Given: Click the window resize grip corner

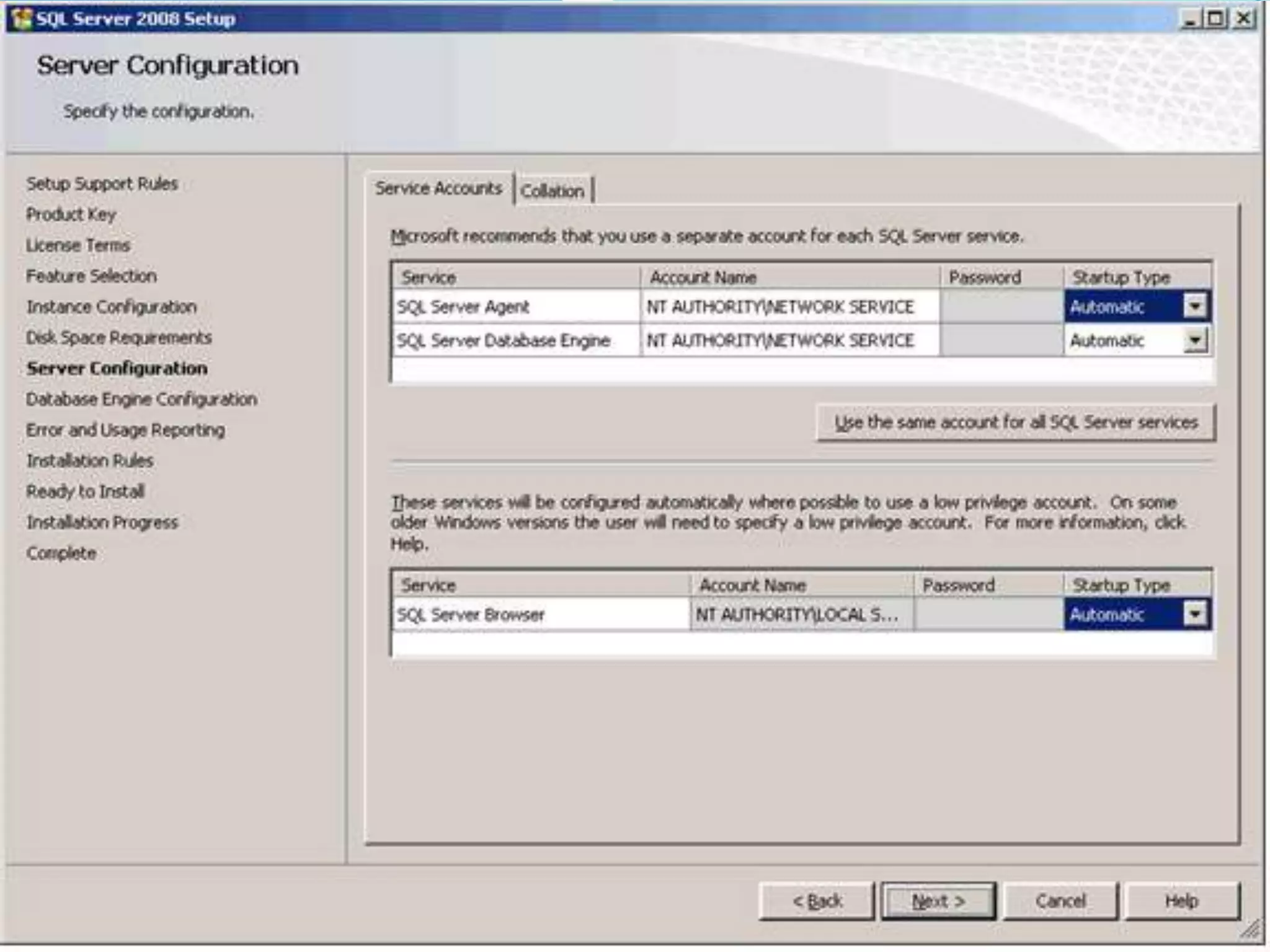Looking at the screenshot, I should 1252,929.
